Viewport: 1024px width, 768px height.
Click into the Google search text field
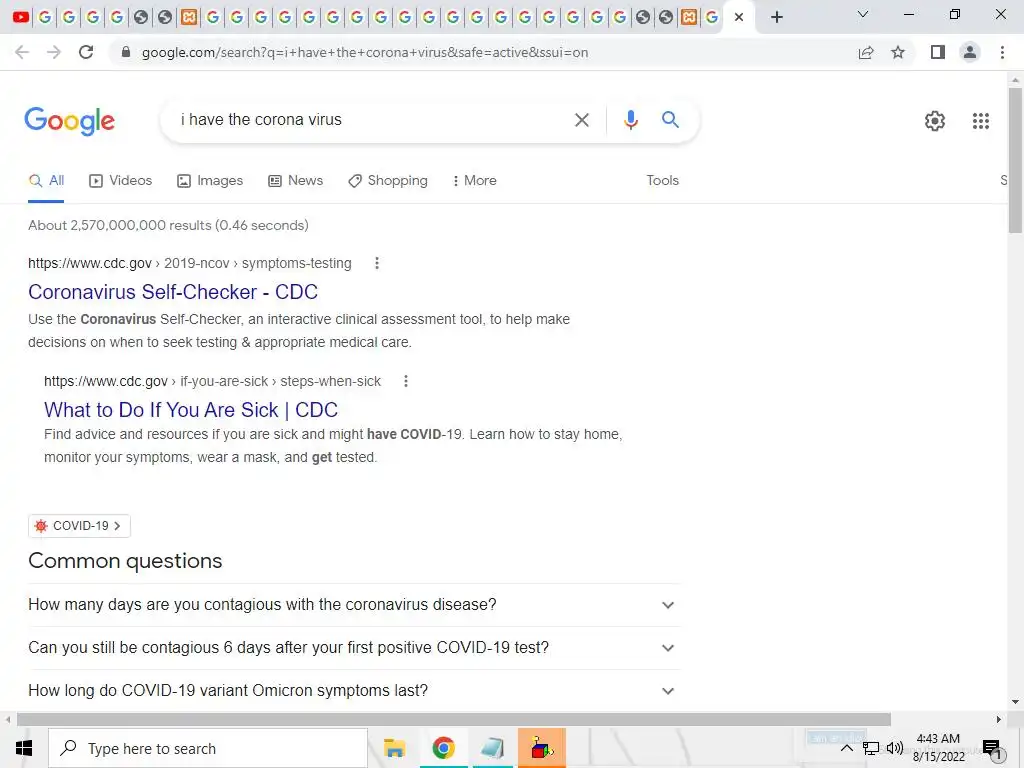click(x=372, y=120)
